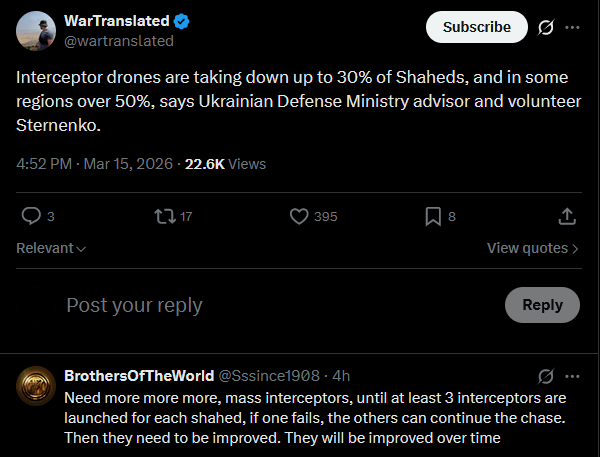Viewport: 600px width, 457px height.
Task: Click the verified blue checkmark badge
Action: 182,21
